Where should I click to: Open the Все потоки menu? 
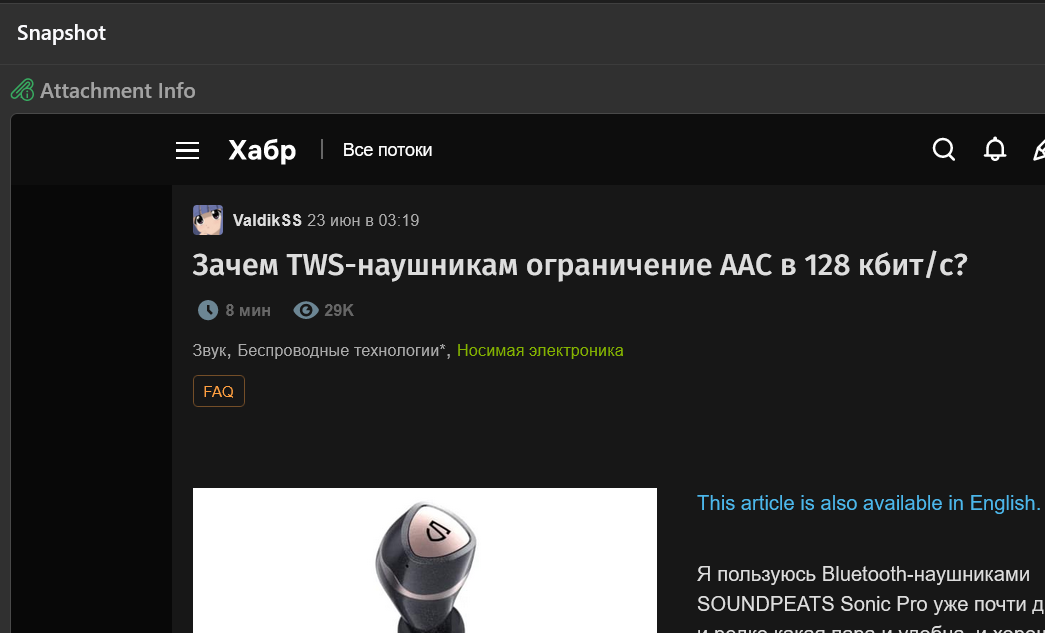click(387, 150)
